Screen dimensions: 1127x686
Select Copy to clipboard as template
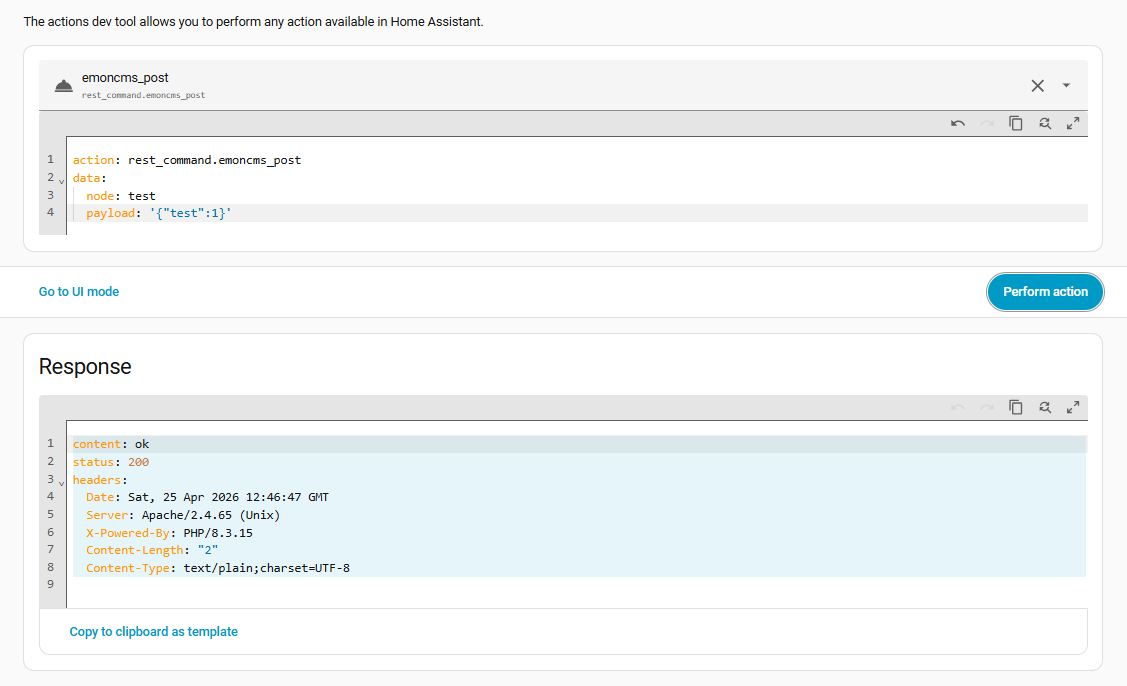click(x=153, y=631)
